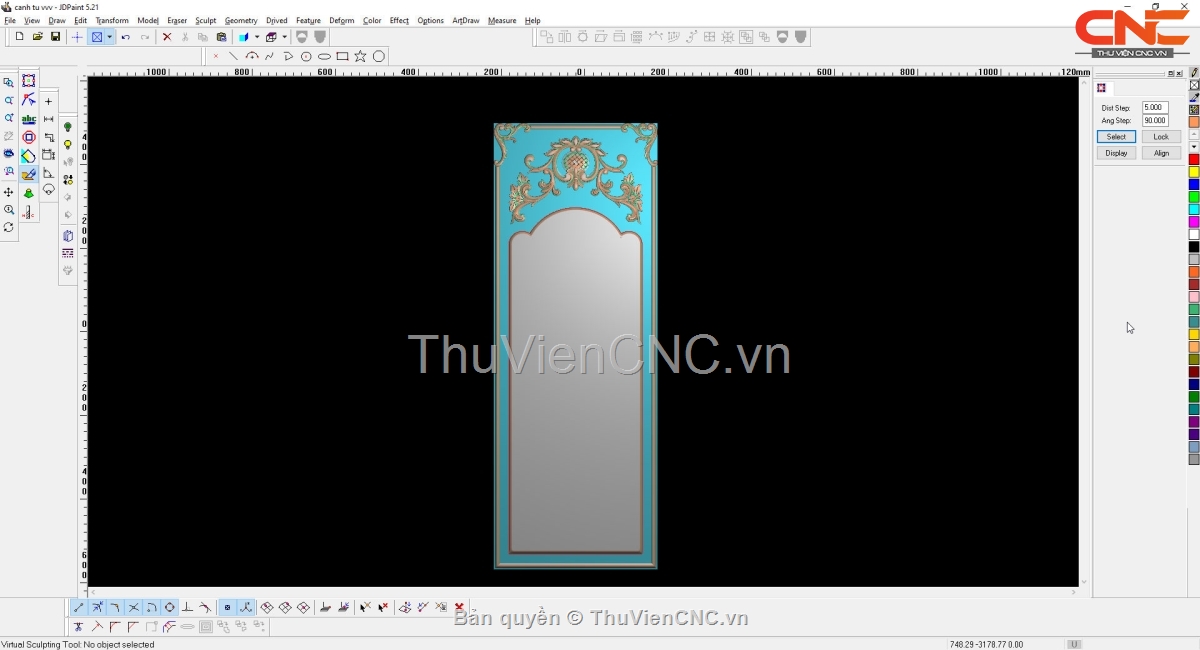Select the arc drawing tool

251,56
